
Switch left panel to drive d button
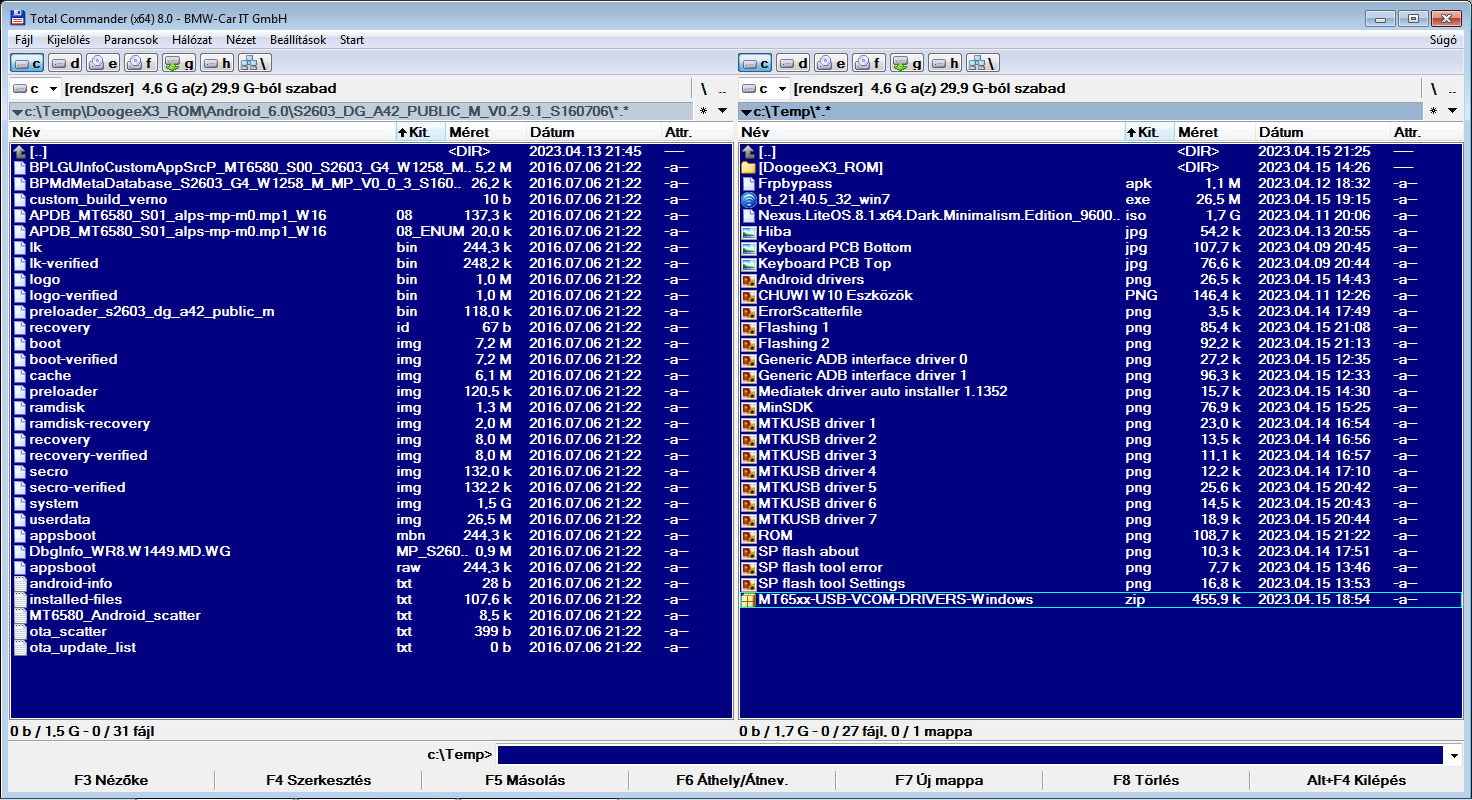[x=65, y=63]
